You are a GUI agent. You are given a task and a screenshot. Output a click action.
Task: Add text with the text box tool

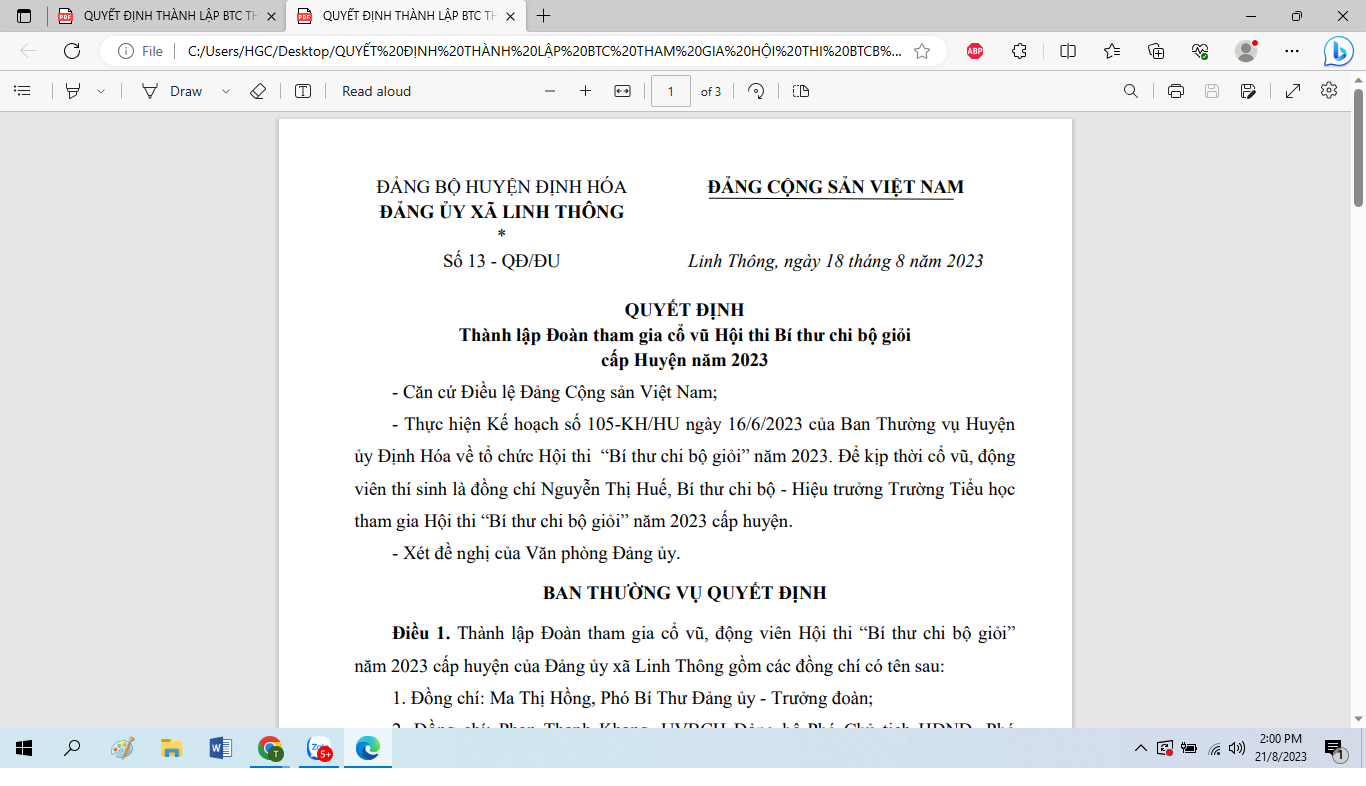pos(303,91)
